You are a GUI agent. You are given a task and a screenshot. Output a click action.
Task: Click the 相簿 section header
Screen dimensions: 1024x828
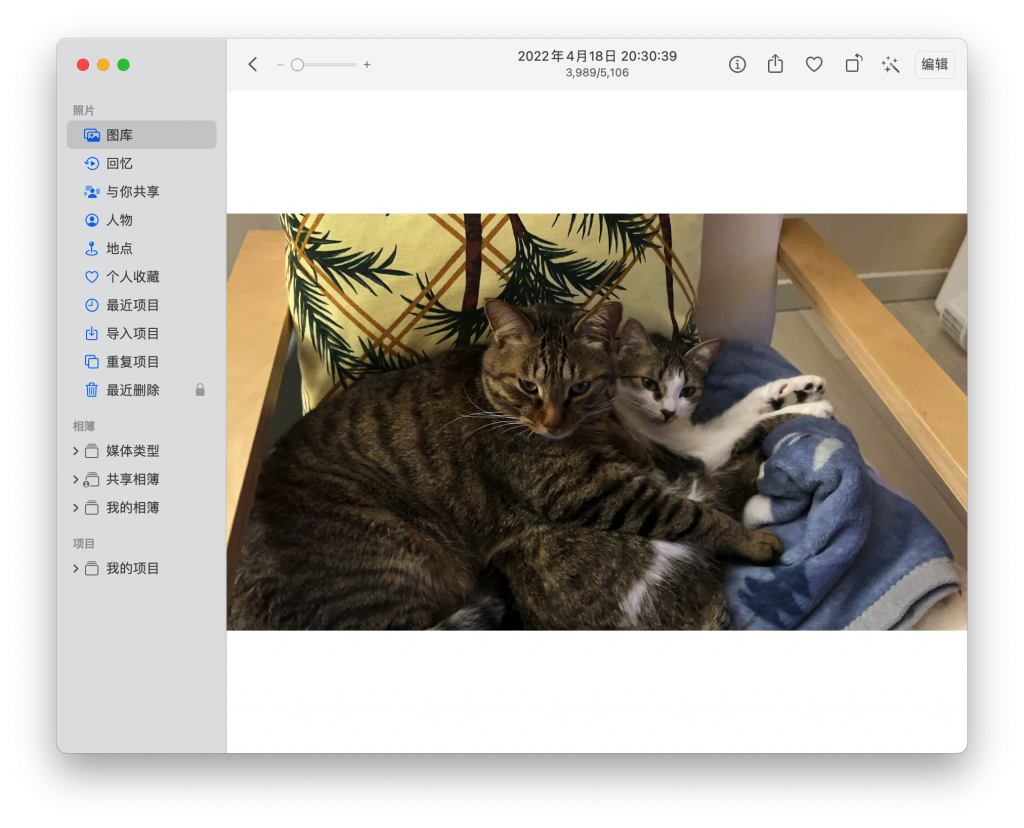click(84, 426)
